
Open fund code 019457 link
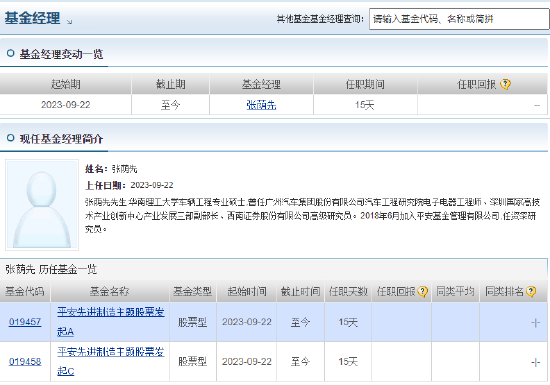25,322
